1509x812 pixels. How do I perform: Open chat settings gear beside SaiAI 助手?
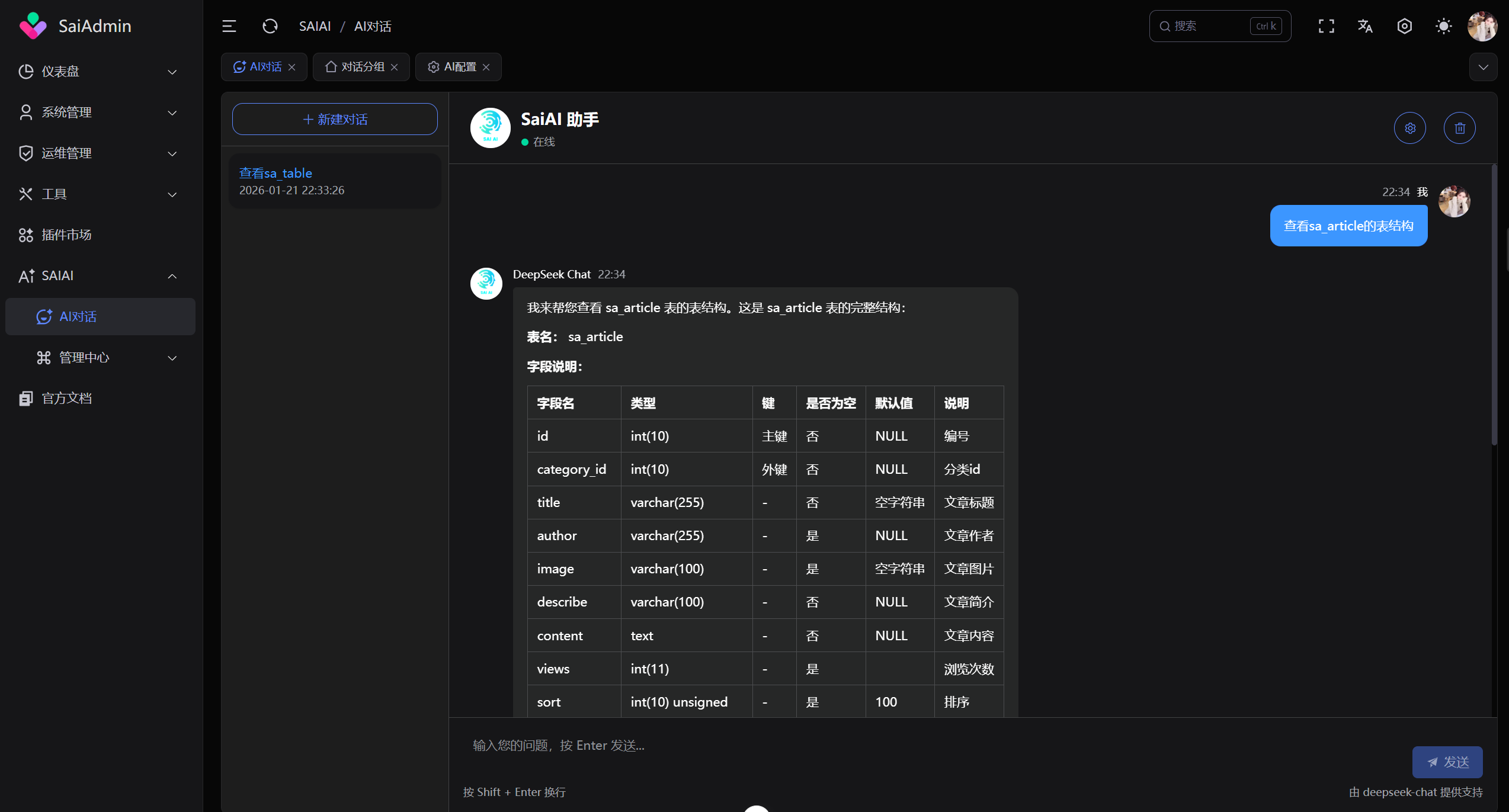click(x=1410, y=128)
